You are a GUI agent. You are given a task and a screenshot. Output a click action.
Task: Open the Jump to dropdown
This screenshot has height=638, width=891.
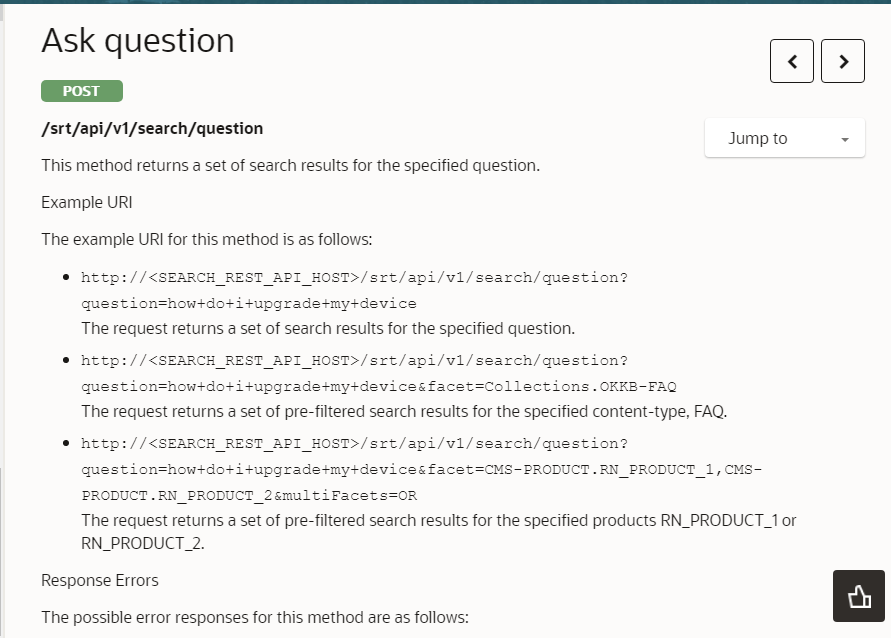[784, 139]
